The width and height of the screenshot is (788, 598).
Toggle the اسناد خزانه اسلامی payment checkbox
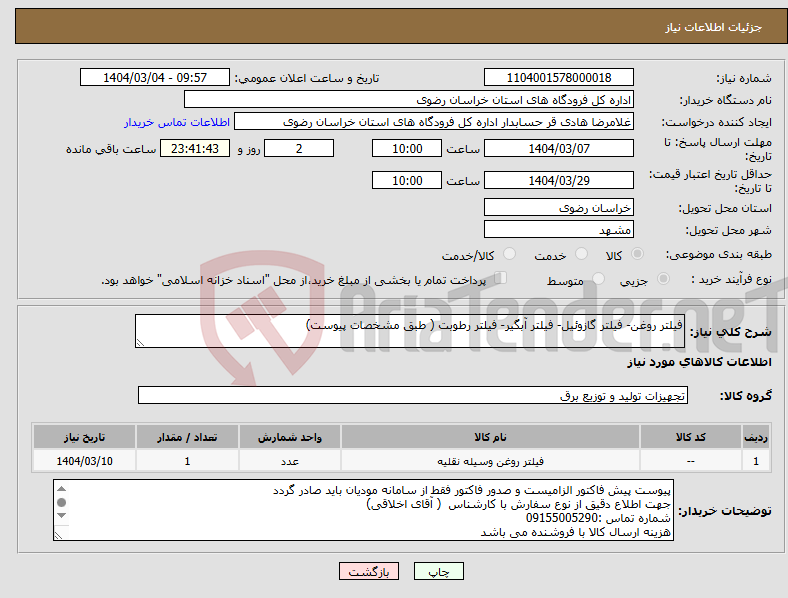pyautogui.click(x=501, y=278)
